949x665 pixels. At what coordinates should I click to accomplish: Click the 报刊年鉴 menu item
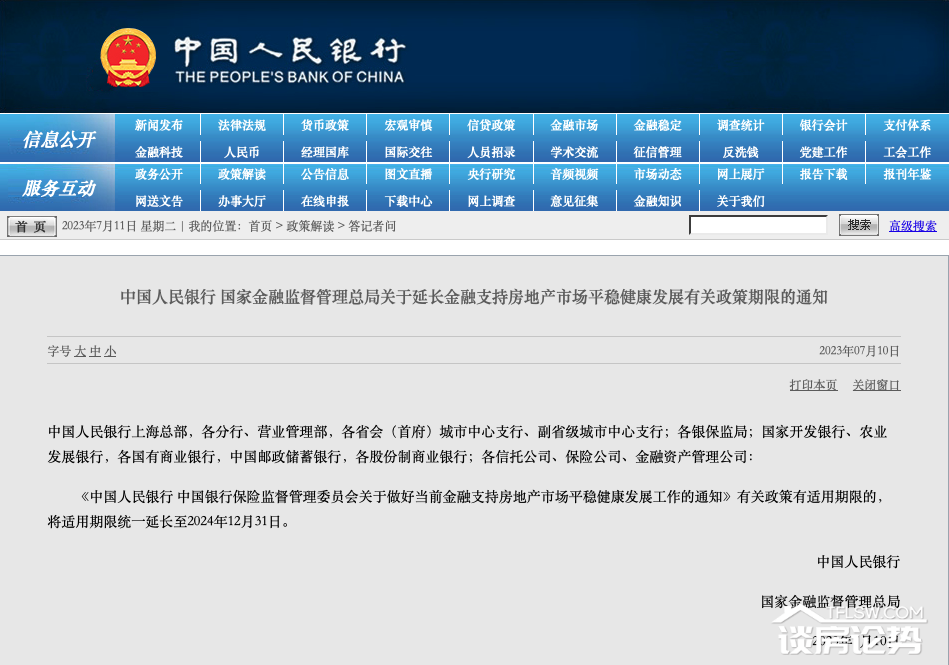point(907,174)
